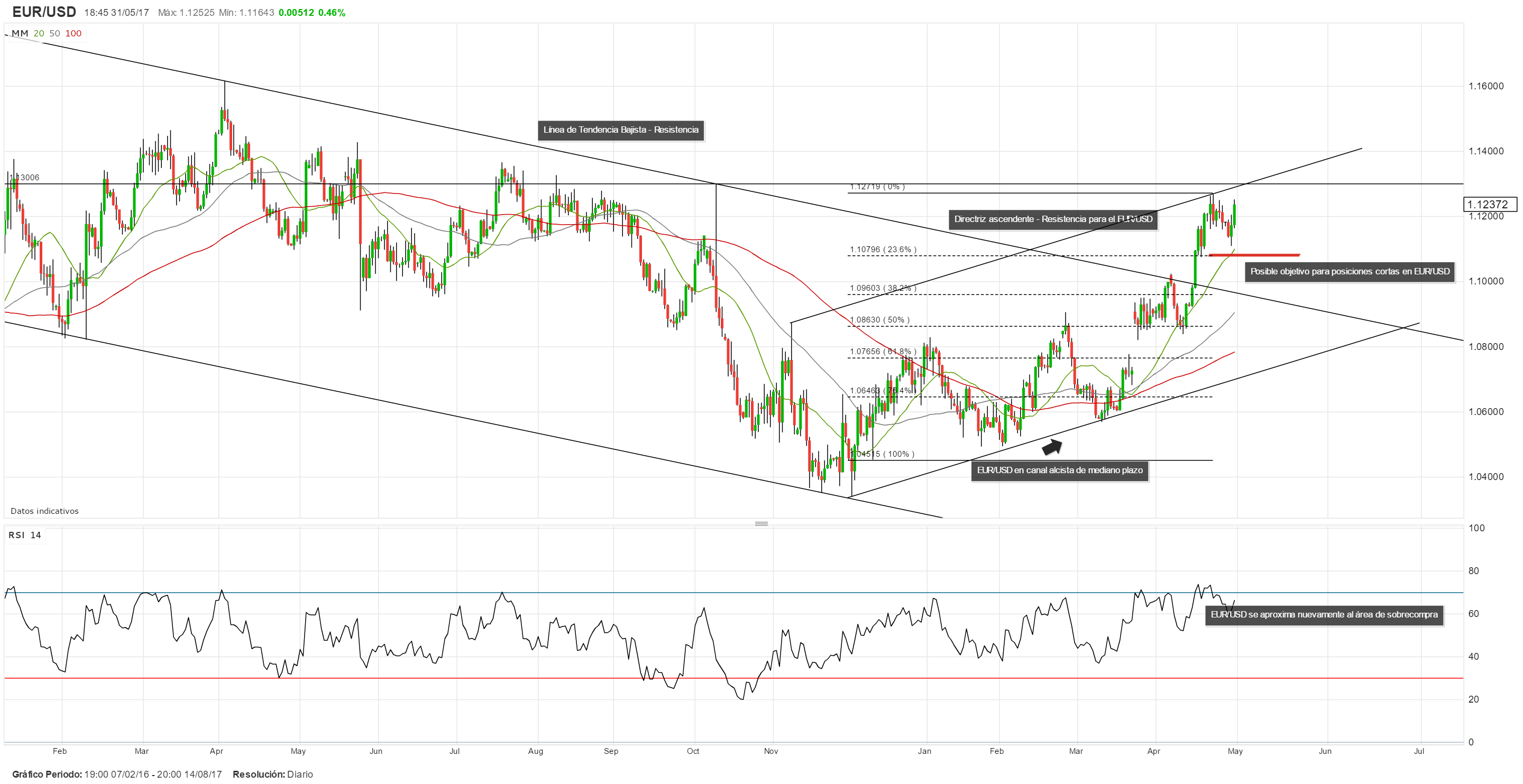Viewport: 1523px width, 784px height.
Task: Click the 'EUR/USD en canal alcista' annotation
Action: (x=1059, y=470)
